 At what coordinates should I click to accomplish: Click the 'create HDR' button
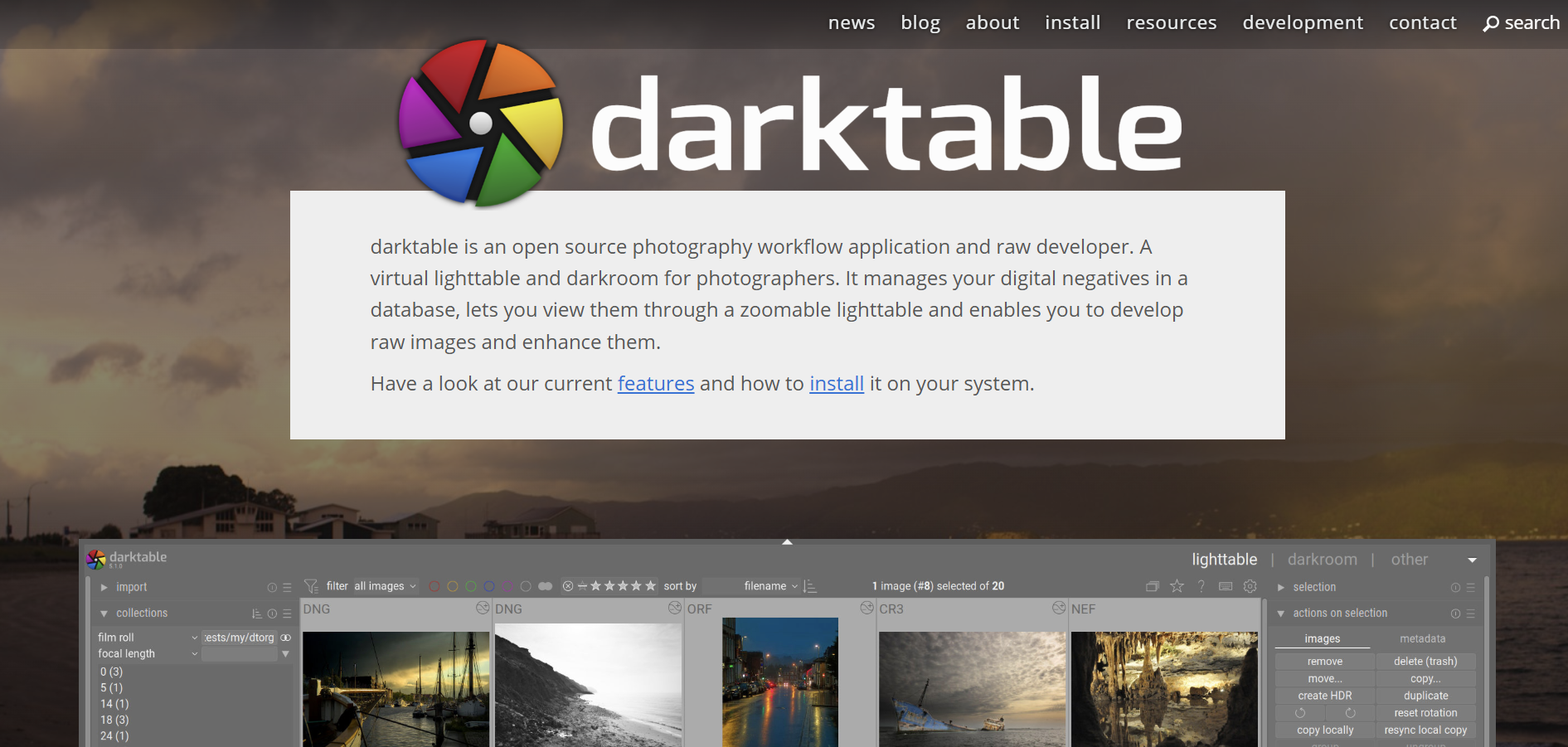[x=1325, y=696]
